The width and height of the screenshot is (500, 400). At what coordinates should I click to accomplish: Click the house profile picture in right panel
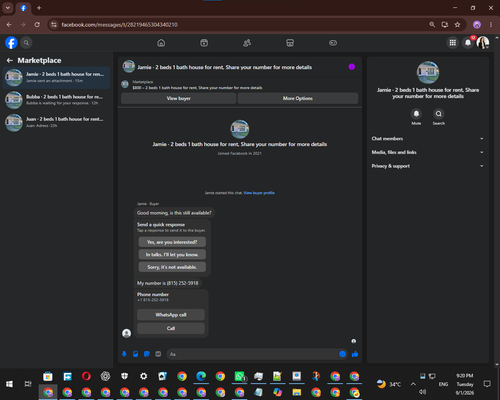428,72
